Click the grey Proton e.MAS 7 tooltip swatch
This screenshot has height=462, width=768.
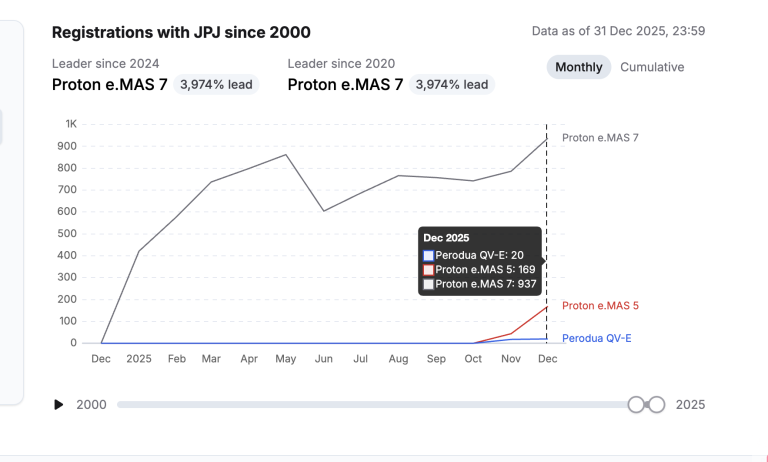tap(429, 284)
